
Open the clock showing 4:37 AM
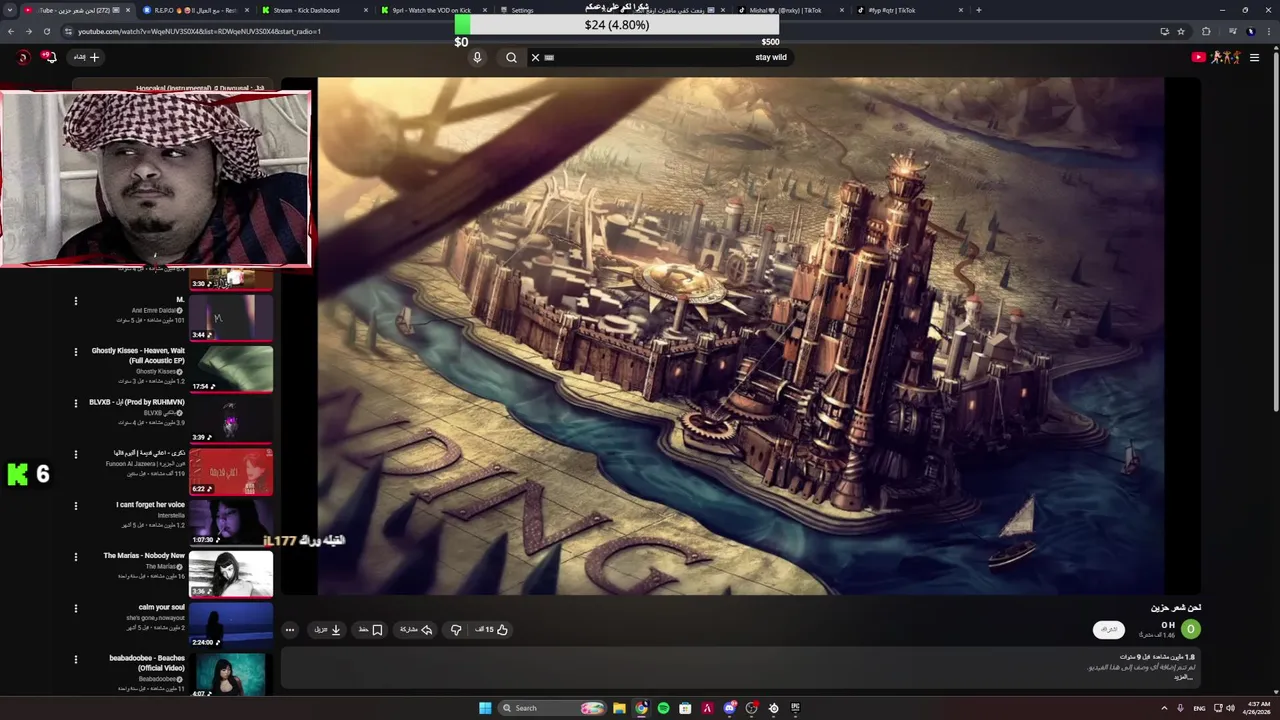point(1258,708)
